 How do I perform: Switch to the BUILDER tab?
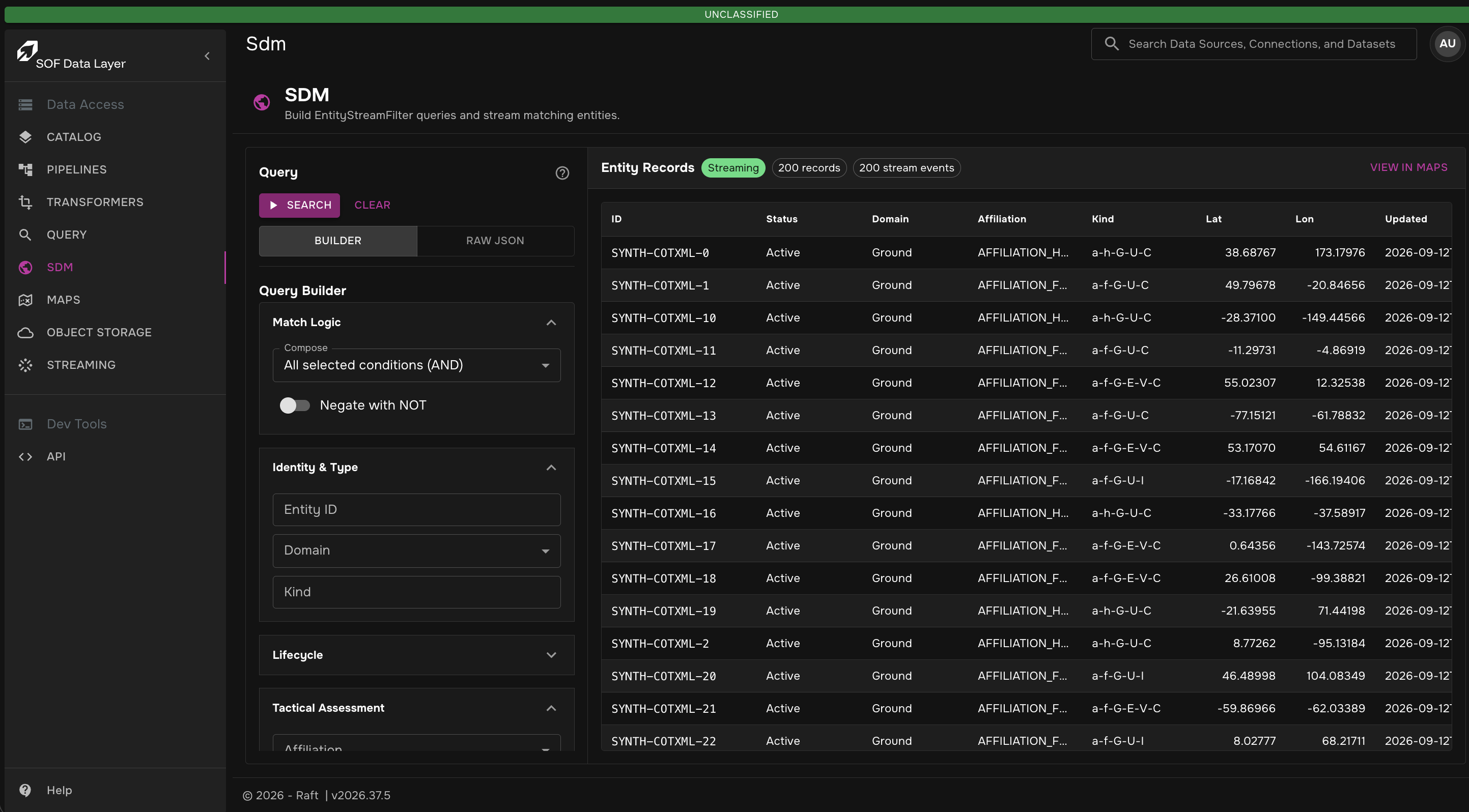[x=337, y=241]
